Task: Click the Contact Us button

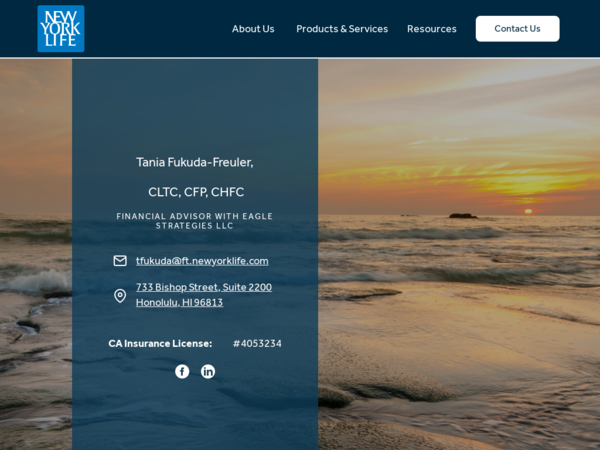Action: [517, 29]
